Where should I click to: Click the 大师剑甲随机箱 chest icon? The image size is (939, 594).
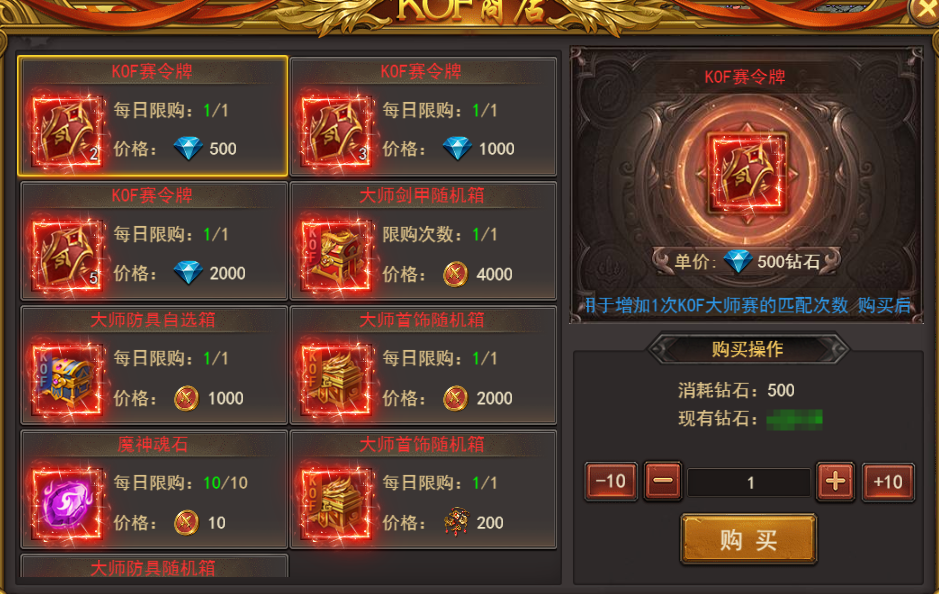click(x=336, y=256)
